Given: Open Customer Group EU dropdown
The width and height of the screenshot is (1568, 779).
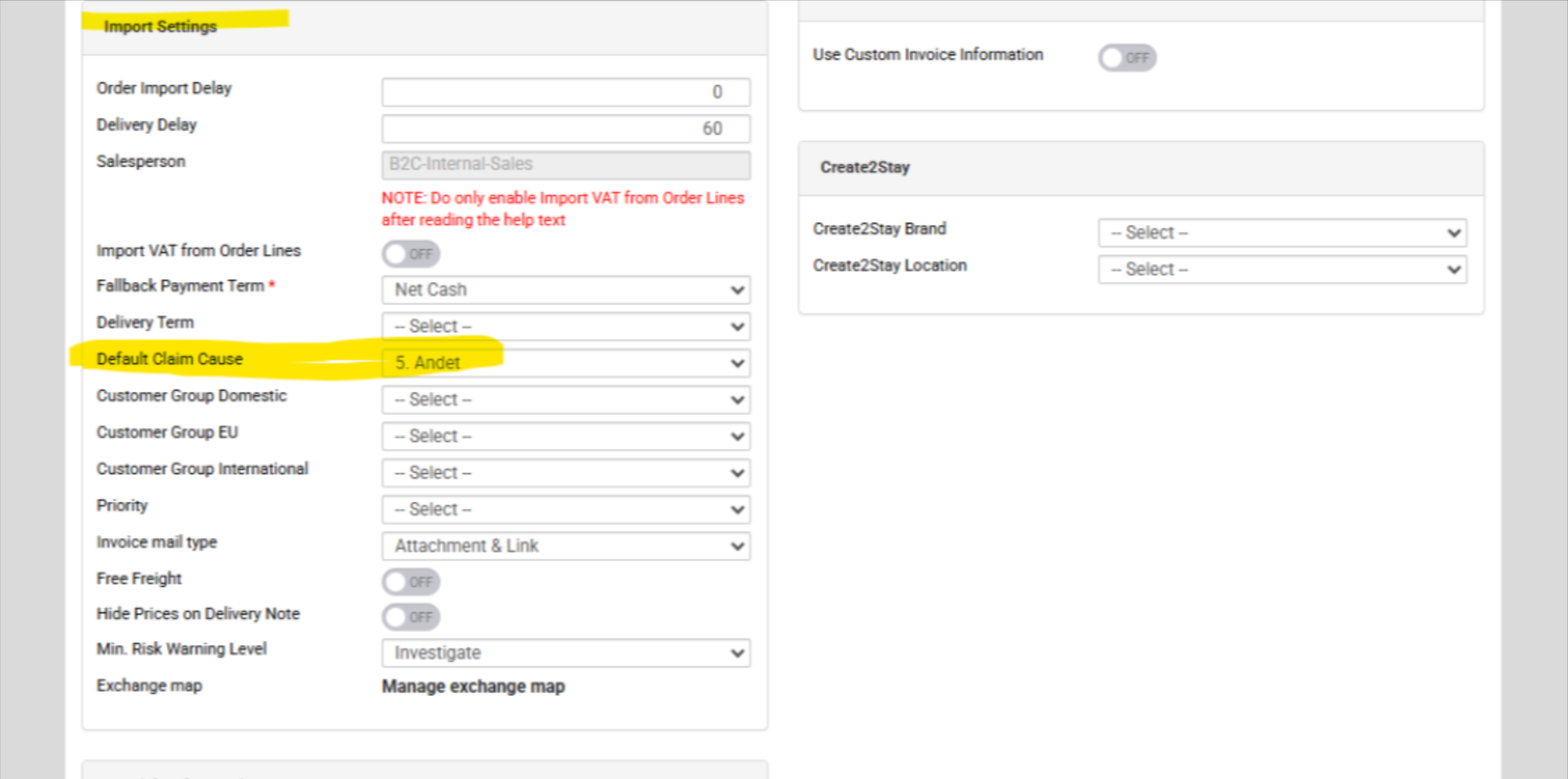Looking at the screenshot, I should click(x=566, y=436).
